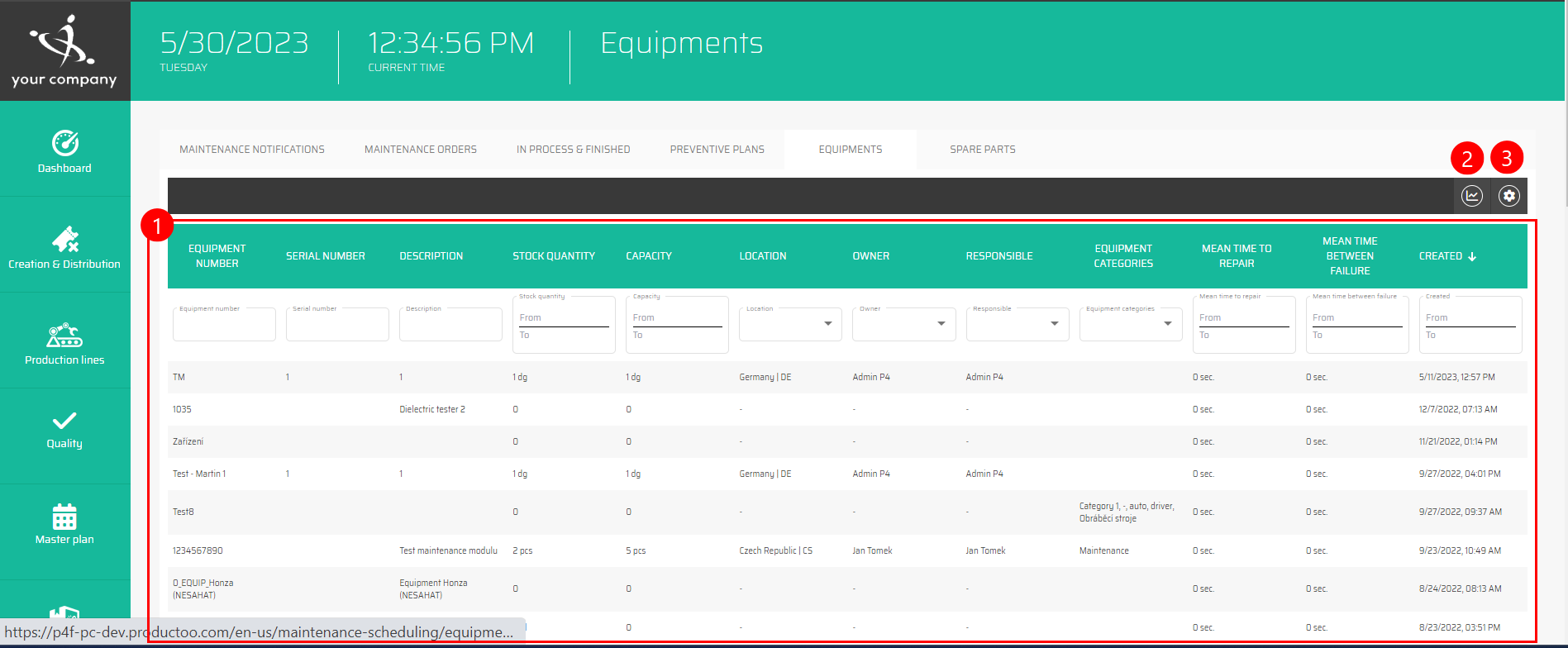Click the your company logo
Image resolution: width=1568 pixels, height=648 pixels.
click(64, 50)
